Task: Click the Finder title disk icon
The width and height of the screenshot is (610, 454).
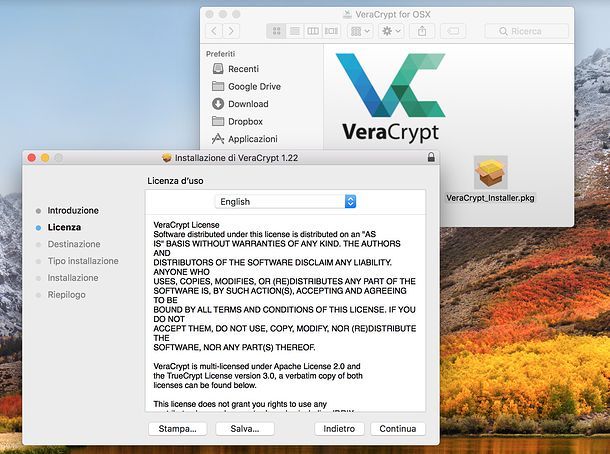Action: pyautogui.click(x=347, y=14)
